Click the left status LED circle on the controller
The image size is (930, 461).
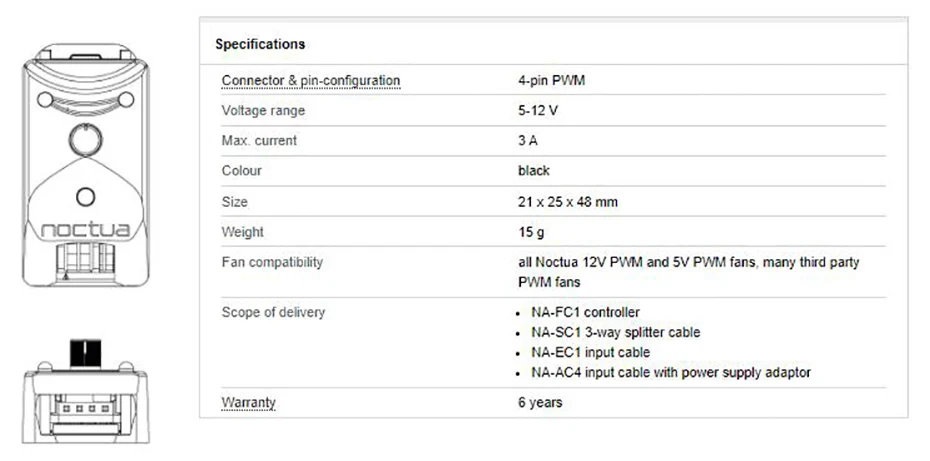coord(44,99)
